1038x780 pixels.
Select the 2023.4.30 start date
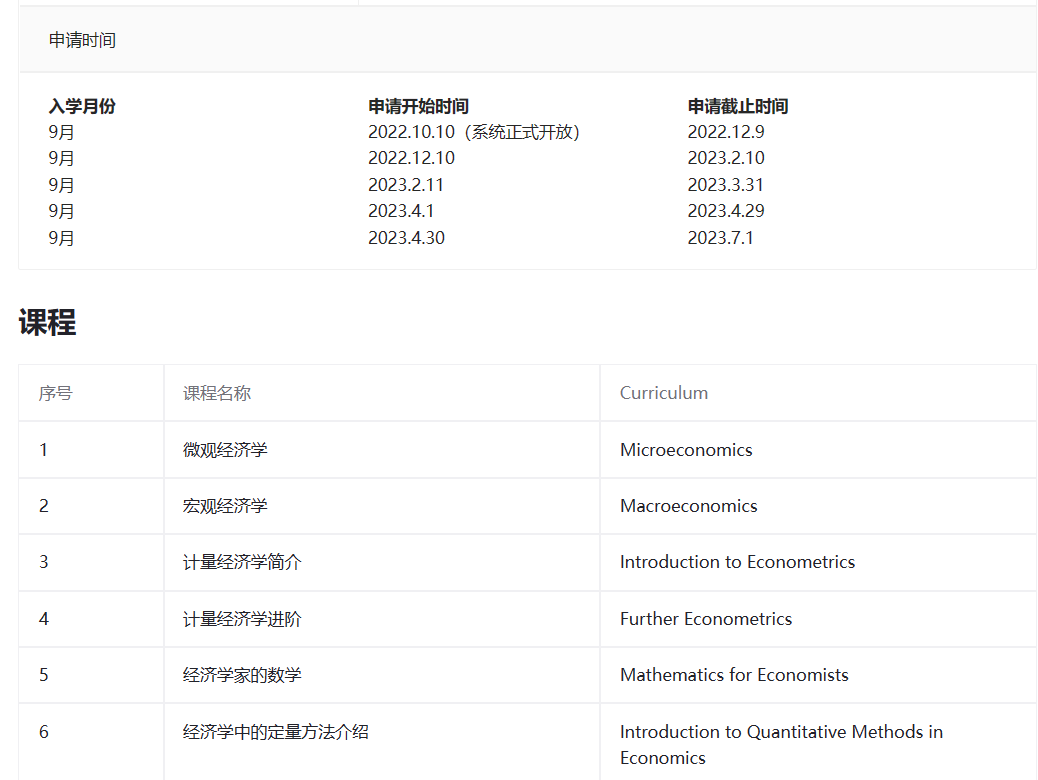[x=406, y=238]
